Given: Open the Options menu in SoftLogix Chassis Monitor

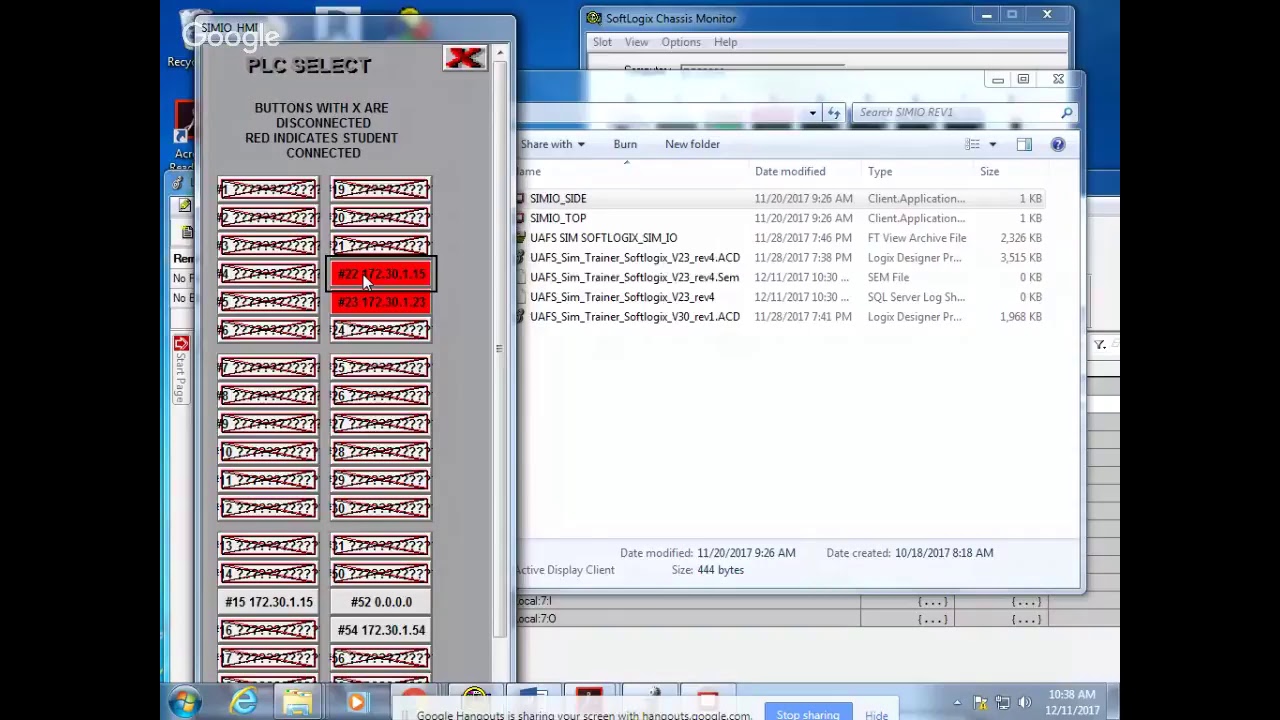Looking at the screenshot, I should [680, 42].
